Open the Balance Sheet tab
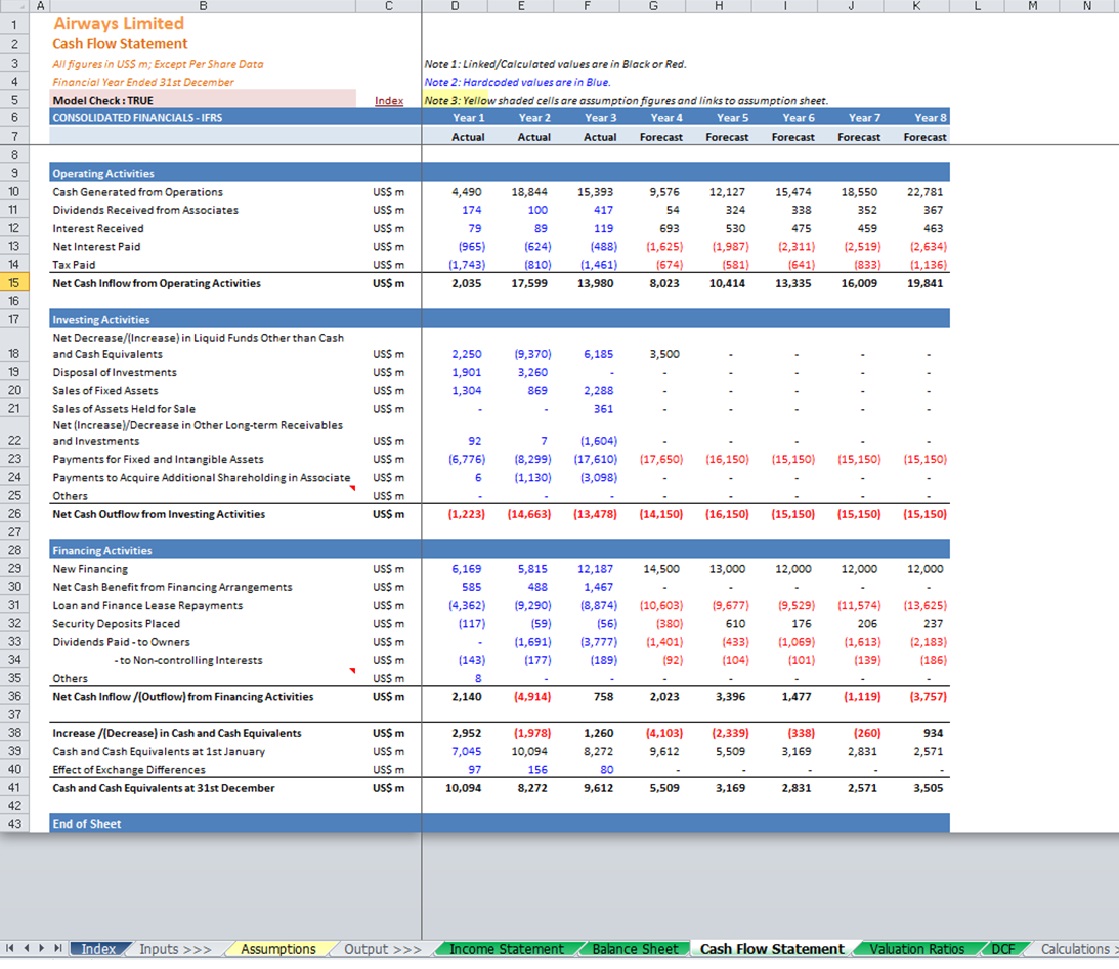The height and width of the screenshot is (969, 1119). 635,949
